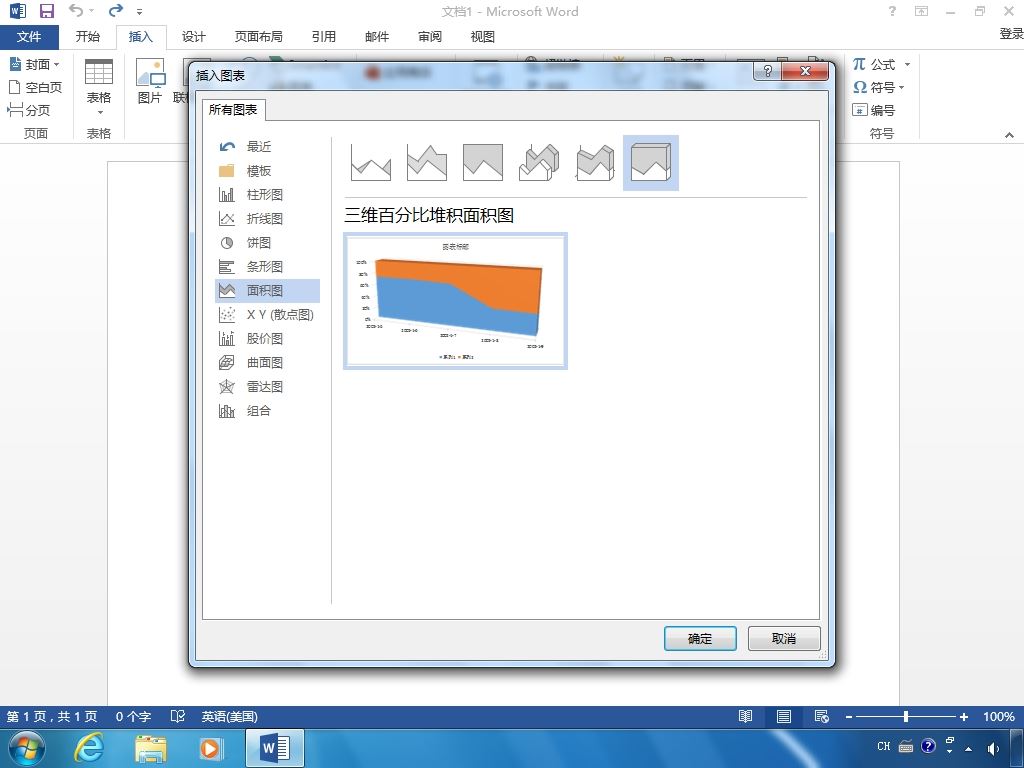Open the 模板 (Templates) chart category
Viewport: 1024px width, 768px height.
coord(267,170)
